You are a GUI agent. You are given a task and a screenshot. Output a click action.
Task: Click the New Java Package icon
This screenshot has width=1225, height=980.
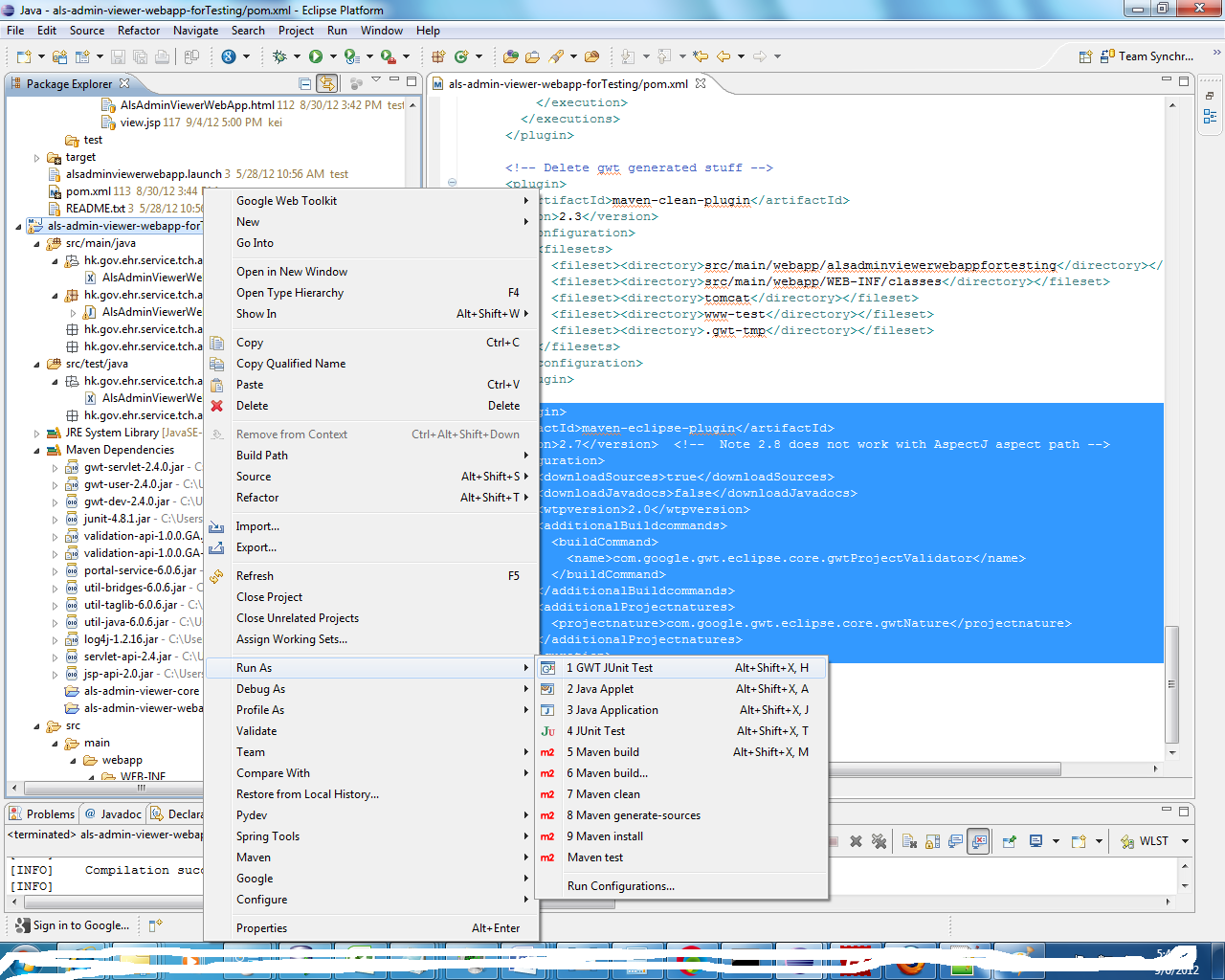click(x=439, y=56)
